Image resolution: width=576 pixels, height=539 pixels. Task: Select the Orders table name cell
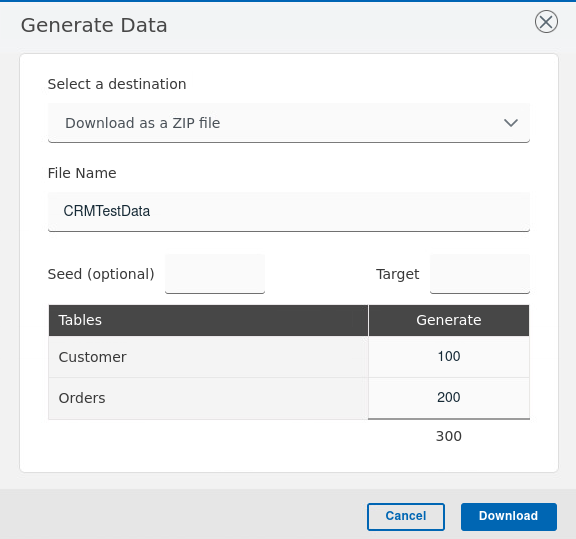[x=208, y=398]
